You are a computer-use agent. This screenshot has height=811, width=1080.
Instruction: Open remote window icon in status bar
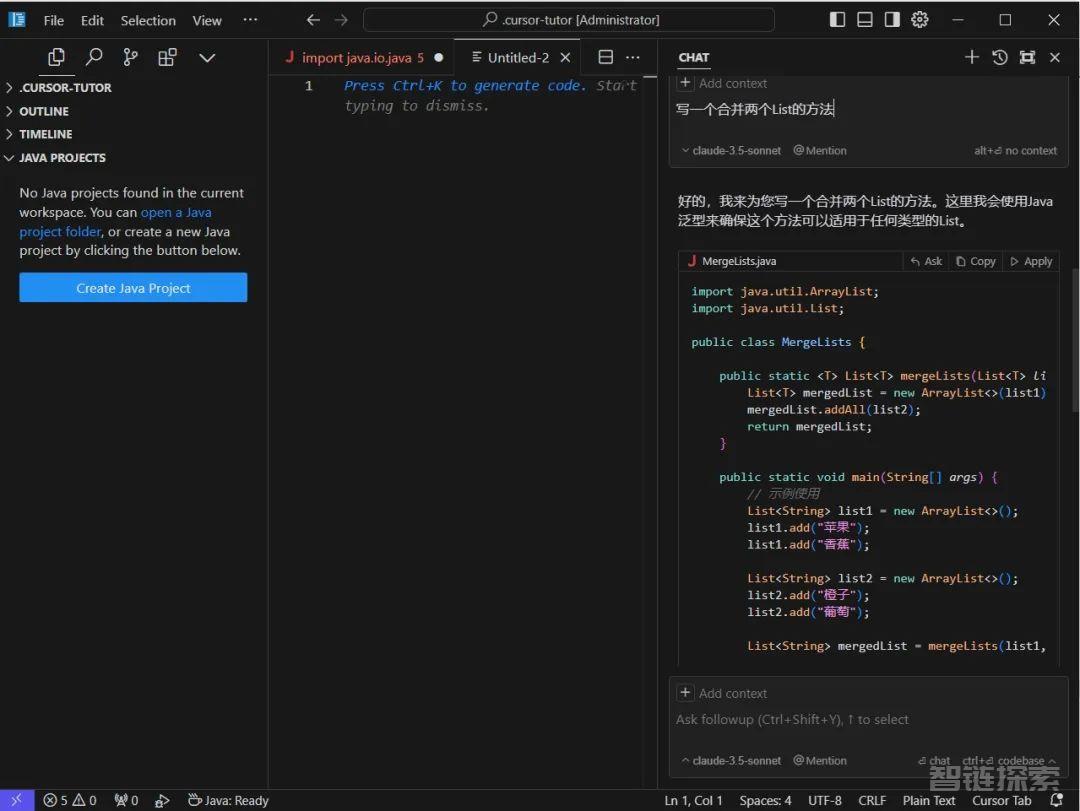pos(17,800)
